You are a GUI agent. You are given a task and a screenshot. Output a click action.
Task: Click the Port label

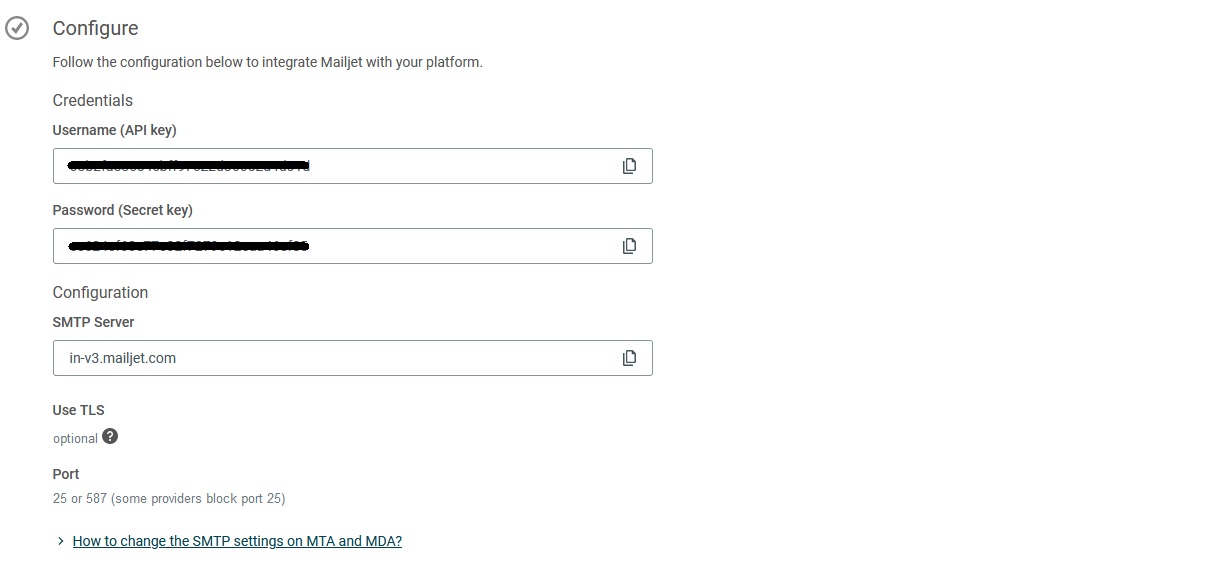pos(66,474)
